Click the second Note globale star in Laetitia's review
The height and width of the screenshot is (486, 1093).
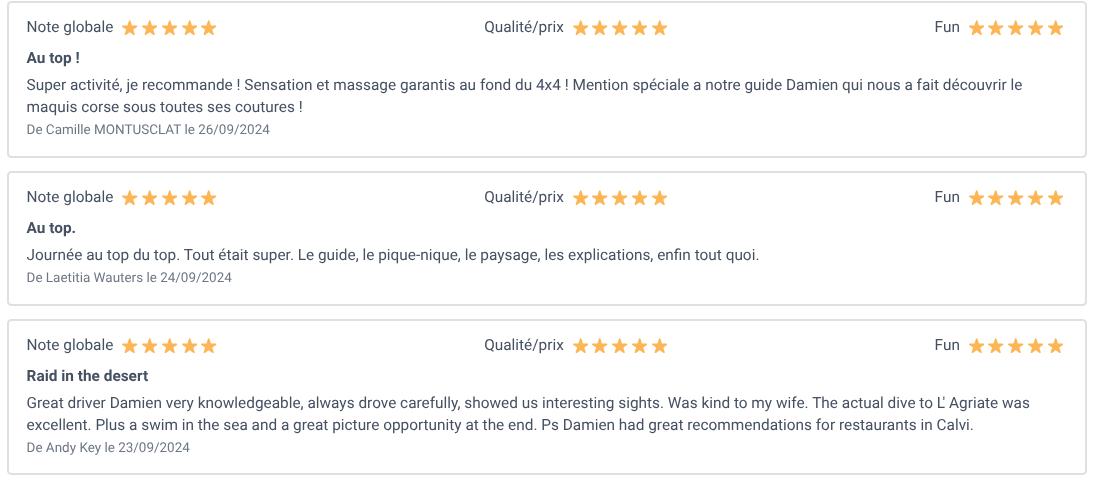(x=149, y=199)
